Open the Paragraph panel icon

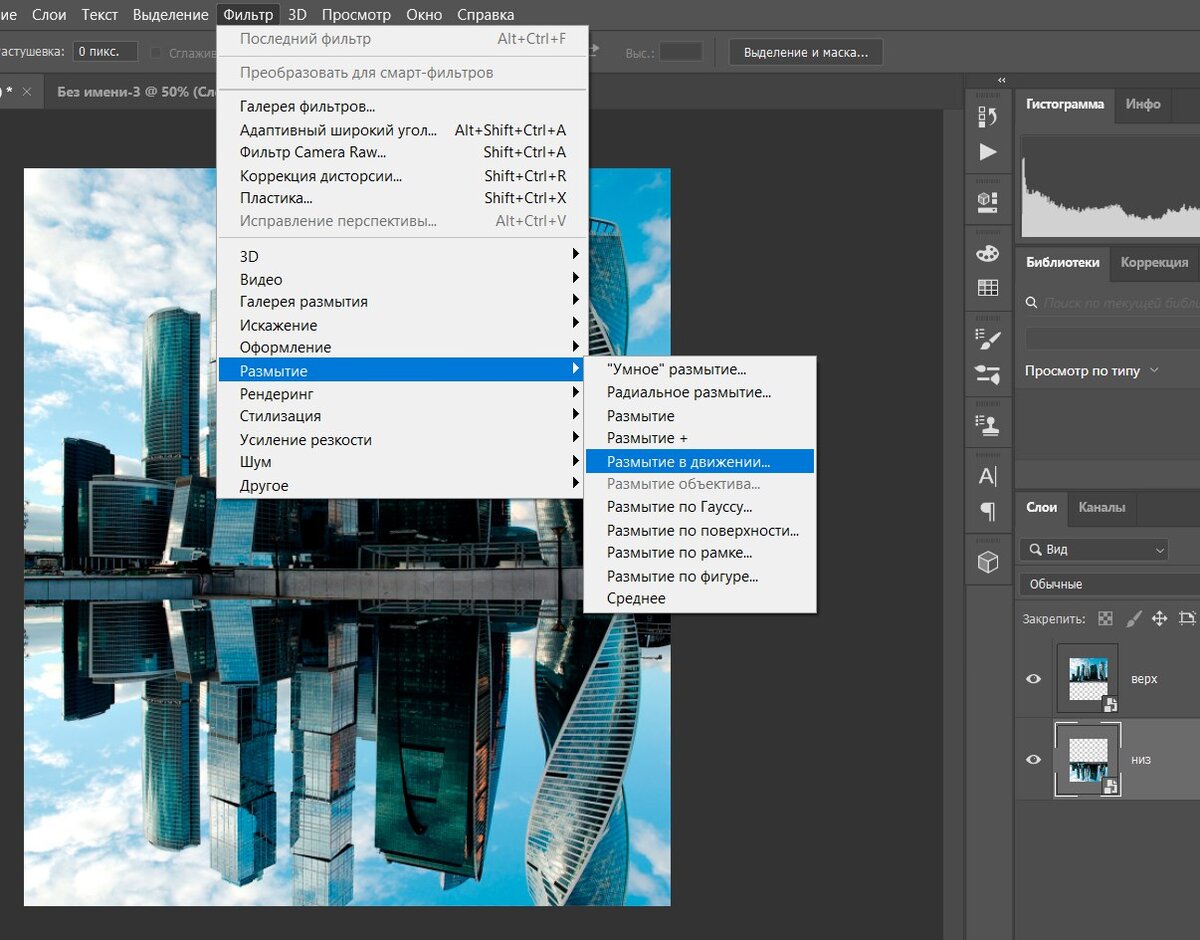coord(988,512)
